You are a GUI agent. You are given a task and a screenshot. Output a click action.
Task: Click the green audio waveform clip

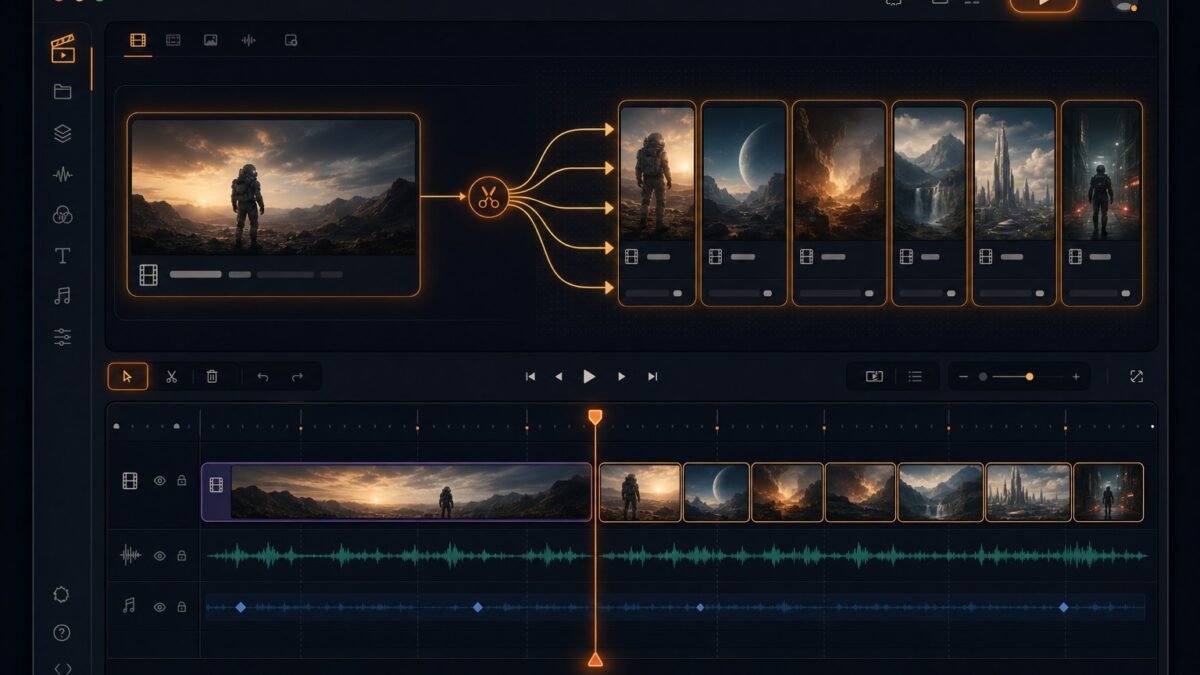[677, 555]
